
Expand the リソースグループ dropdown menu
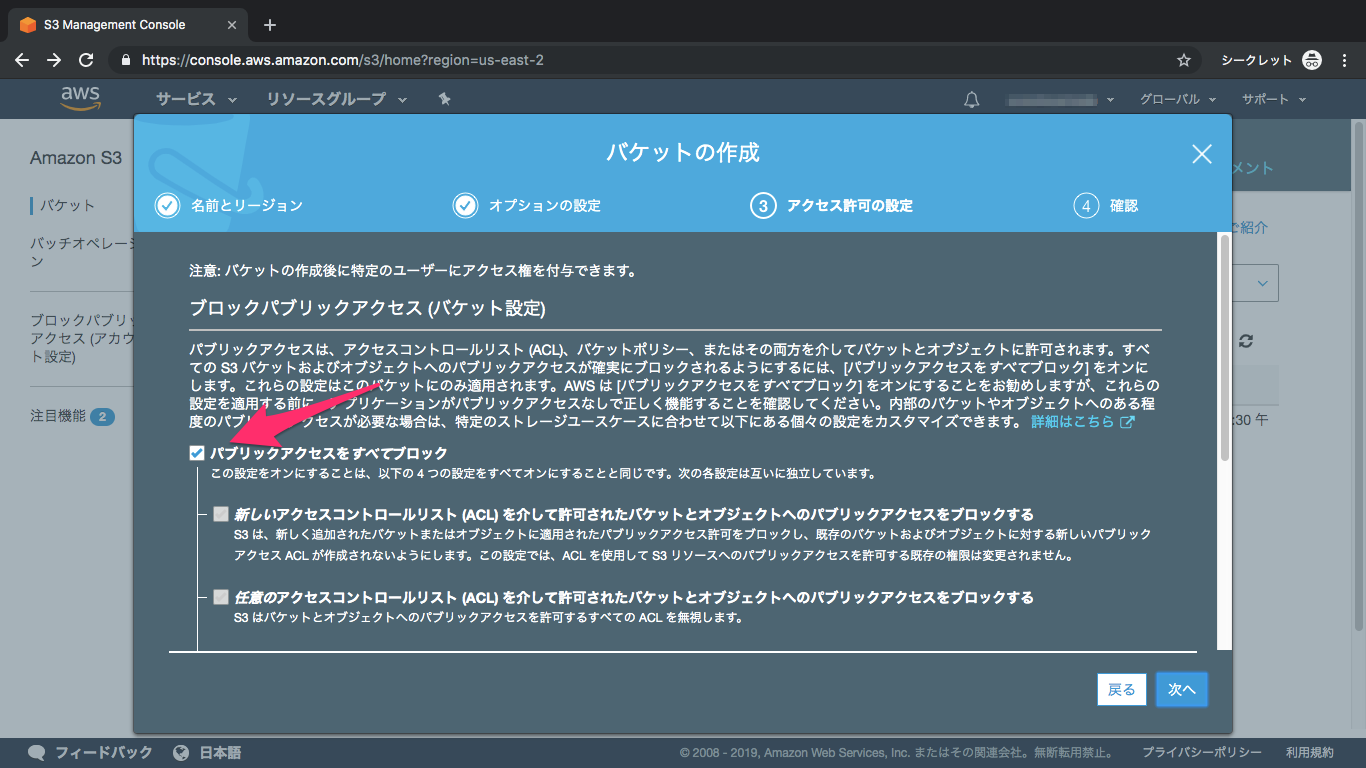coord(337,99)
